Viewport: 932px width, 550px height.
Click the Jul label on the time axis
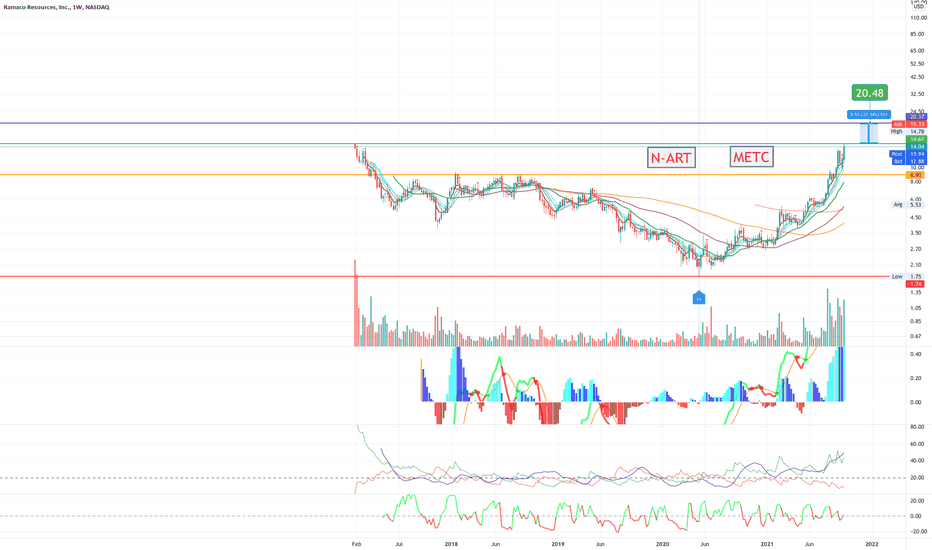pos(399,544)
